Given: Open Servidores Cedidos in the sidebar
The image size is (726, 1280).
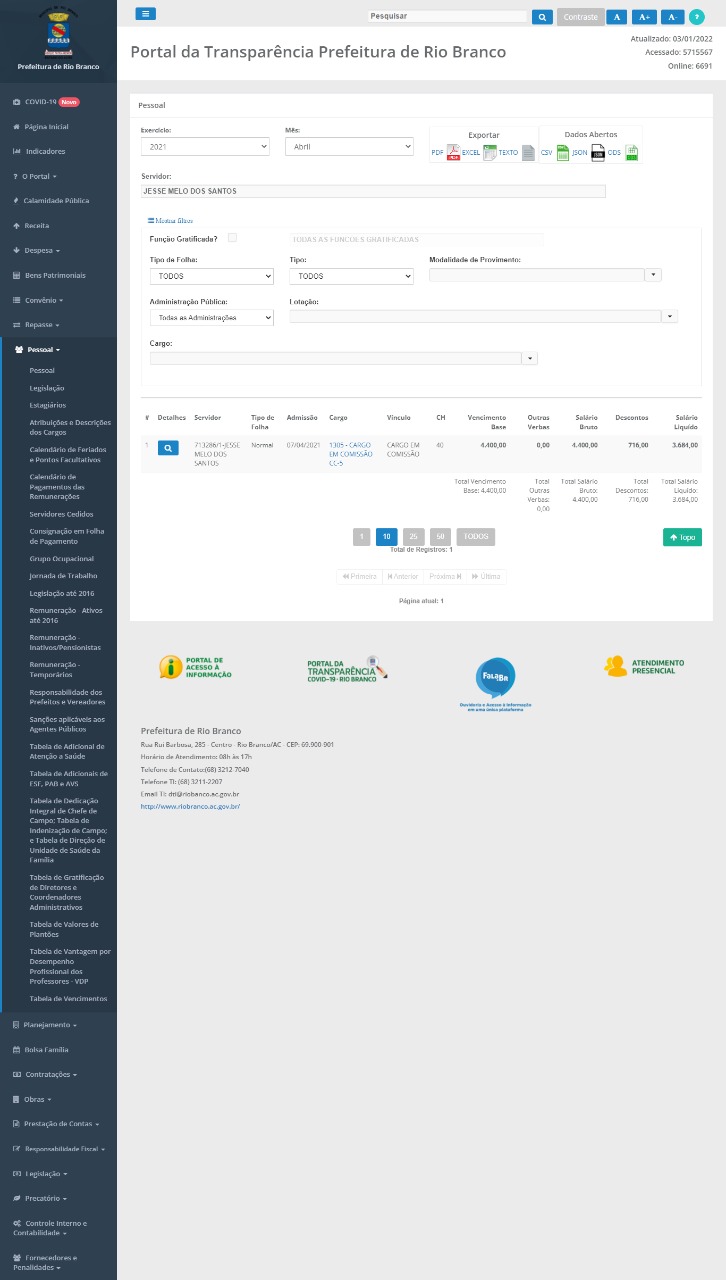Looking at the screenshot, I should pos(61,514).
